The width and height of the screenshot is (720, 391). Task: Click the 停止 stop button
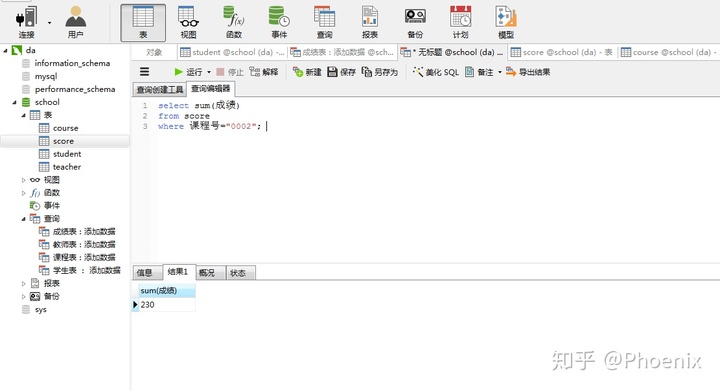230,72
